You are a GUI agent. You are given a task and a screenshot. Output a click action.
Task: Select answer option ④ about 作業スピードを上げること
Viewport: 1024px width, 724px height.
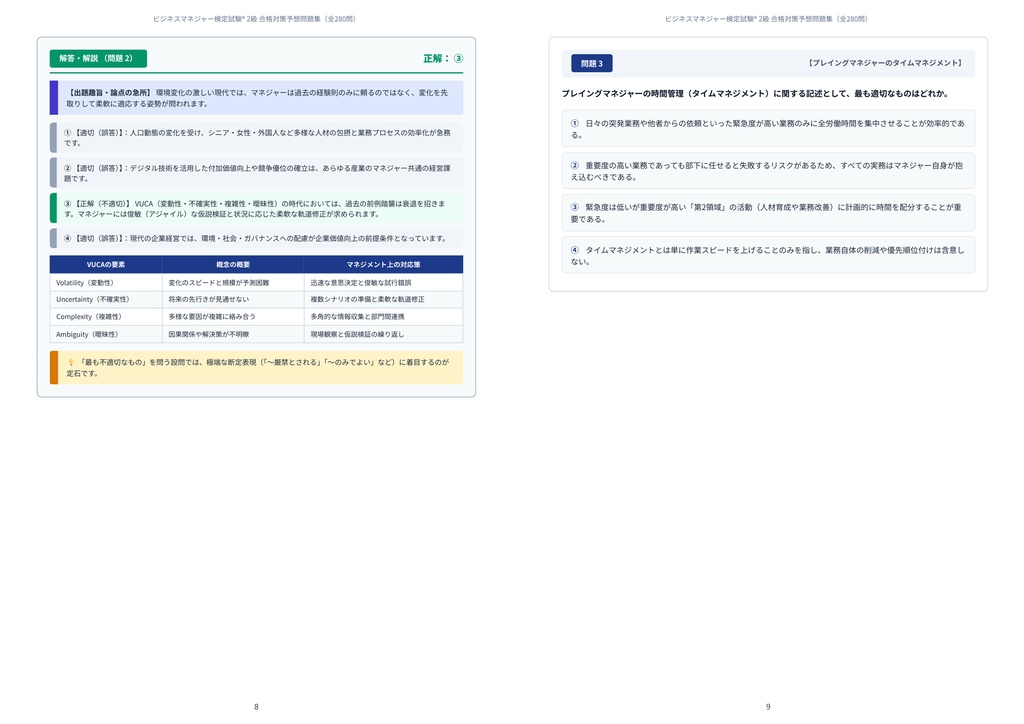[768, 255]
